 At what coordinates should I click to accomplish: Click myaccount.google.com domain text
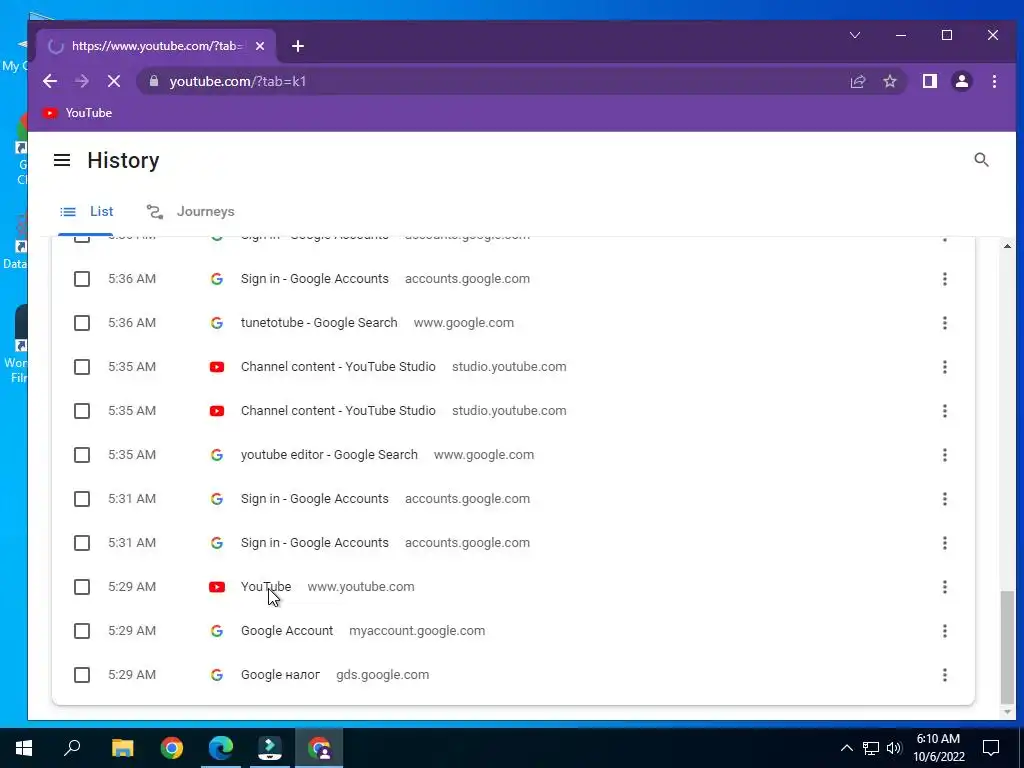coord(417,631)
